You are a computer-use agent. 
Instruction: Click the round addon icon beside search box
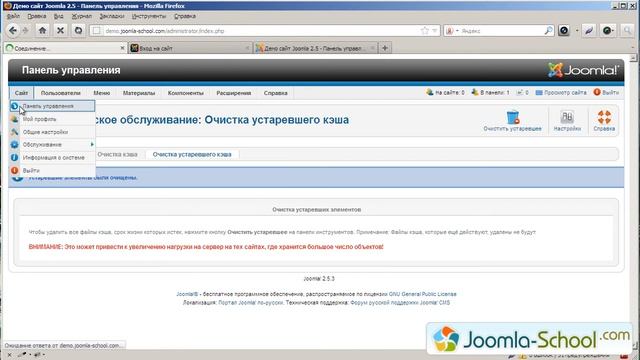(x=564, y=31)
